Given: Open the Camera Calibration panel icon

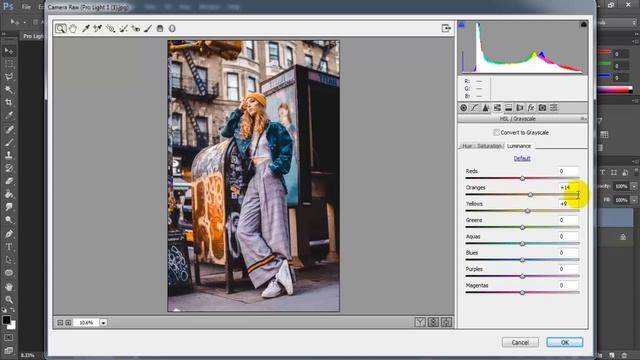Looking at the screenshot, I should tap(542, 108).
